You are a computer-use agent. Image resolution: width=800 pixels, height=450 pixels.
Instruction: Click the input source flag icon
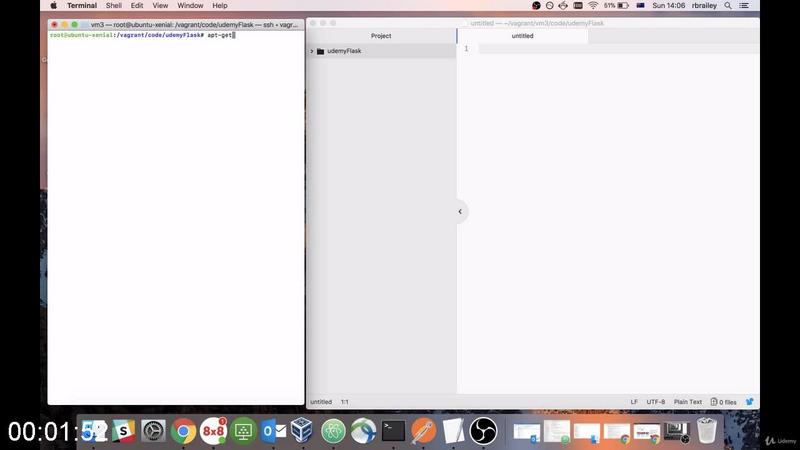640,6
